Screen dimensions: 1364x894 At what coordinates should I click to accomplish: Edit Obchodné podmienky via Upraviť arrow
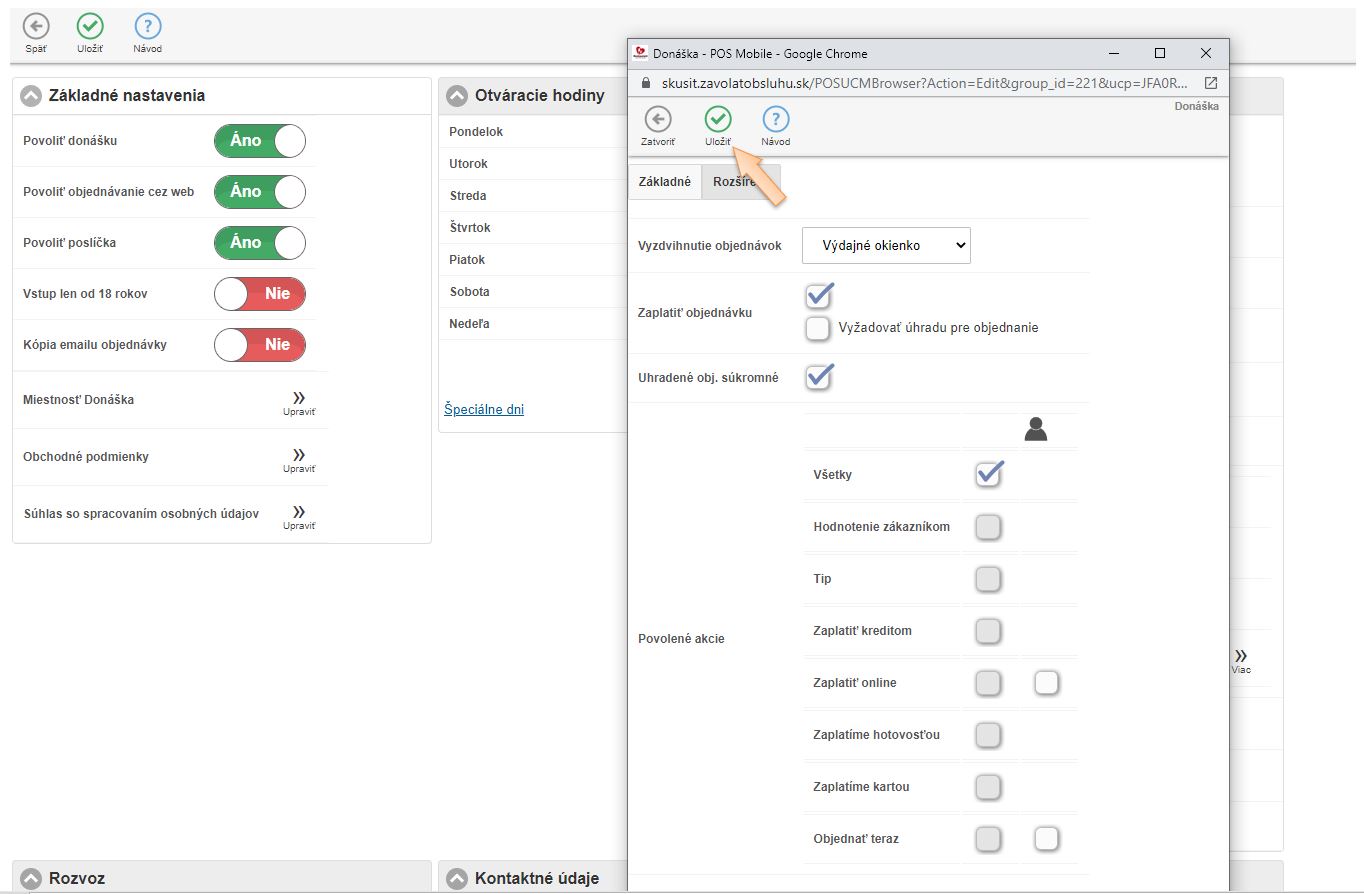[298, 457]
